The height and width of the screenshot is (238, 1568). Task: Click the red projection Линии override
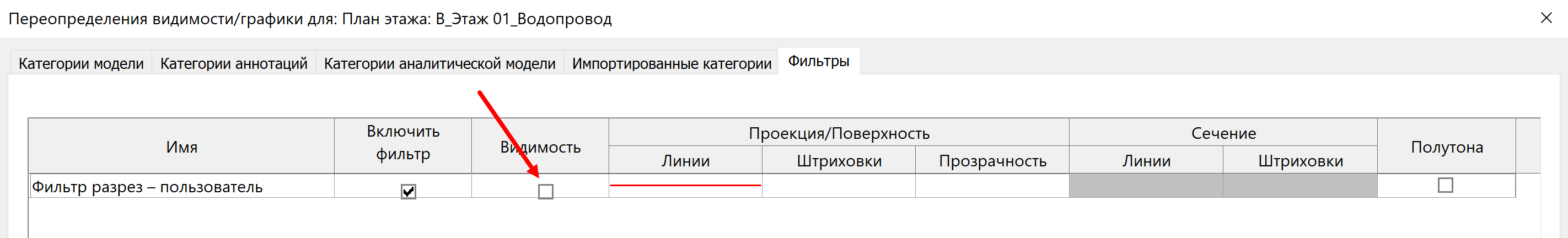coord(685,186)
